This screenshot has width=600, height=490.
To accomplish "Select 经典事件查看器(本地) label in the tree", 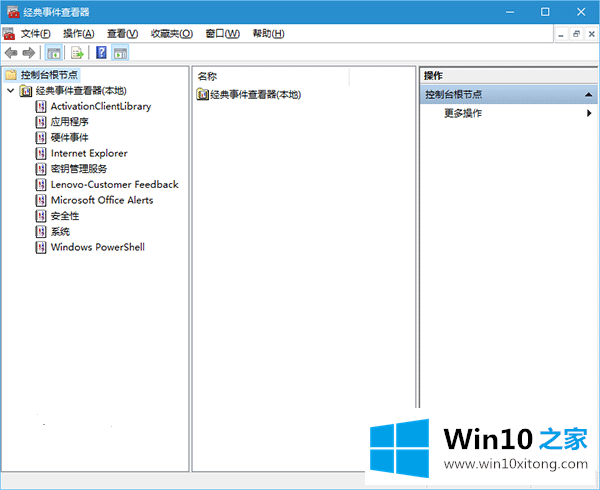I will [x=81, y=91].
